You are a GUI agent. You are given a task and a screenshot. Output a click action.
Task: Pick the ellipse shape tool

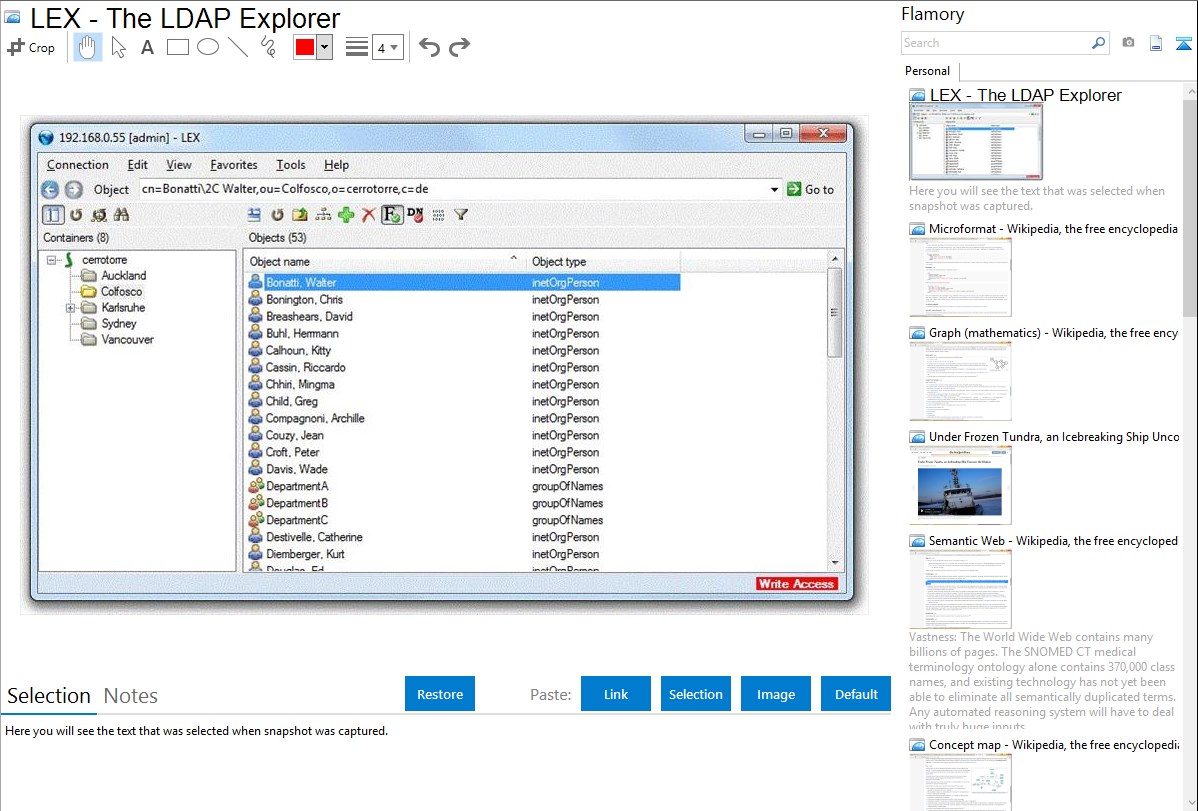[208, 47]
